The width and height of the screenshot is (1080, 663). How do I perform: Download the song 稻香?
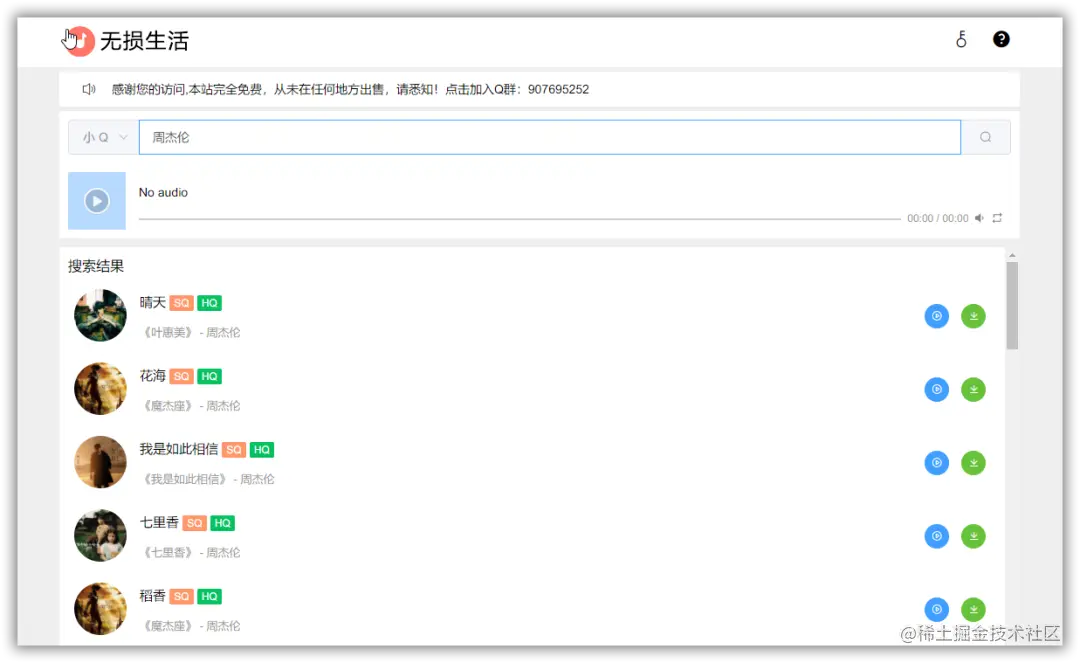pyautogui.click(x=973, y=609)
